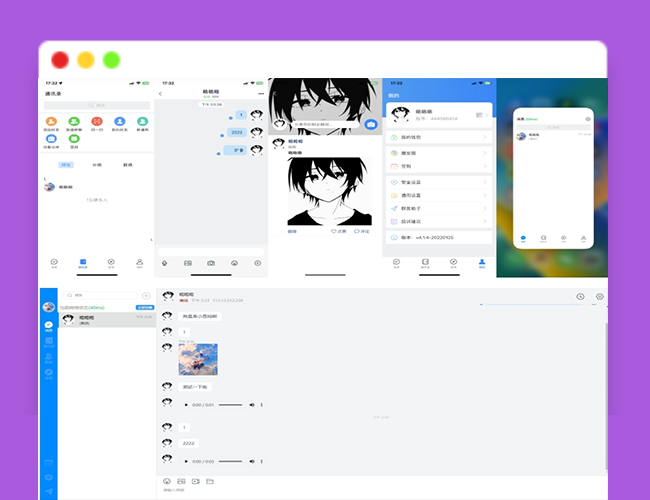Viewport: 650px width, 500px height.
Task: Play the first audio message
Action: tap(184, 405)
